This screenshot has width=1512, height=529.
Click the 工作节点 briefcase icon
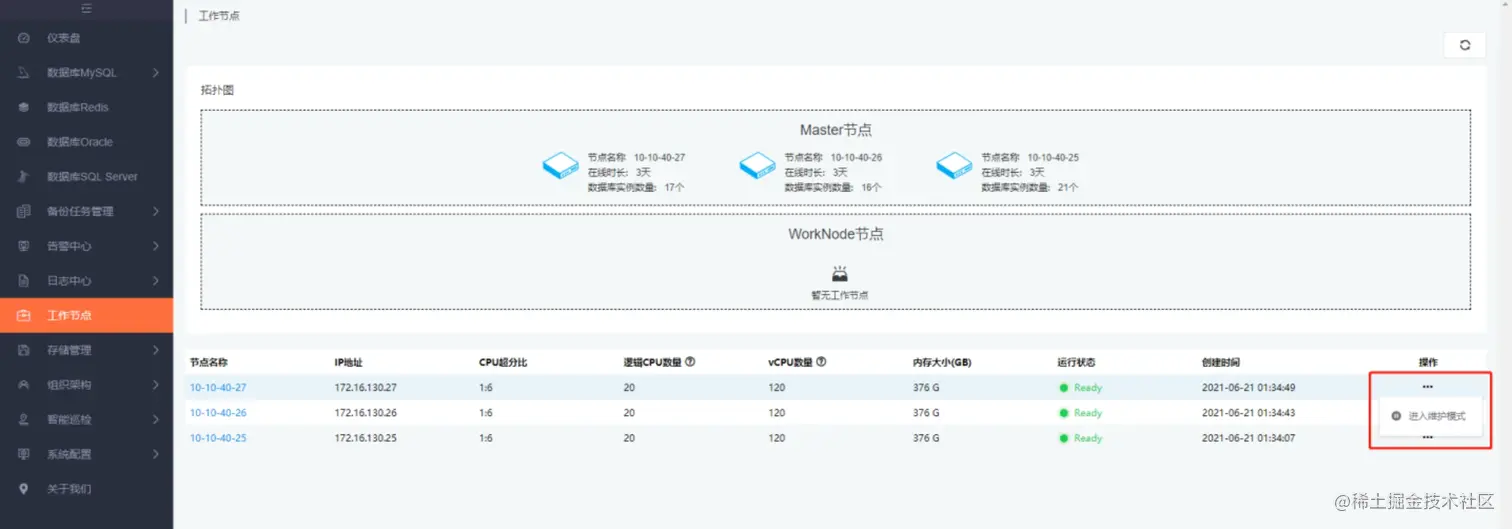tap(24, 315)
